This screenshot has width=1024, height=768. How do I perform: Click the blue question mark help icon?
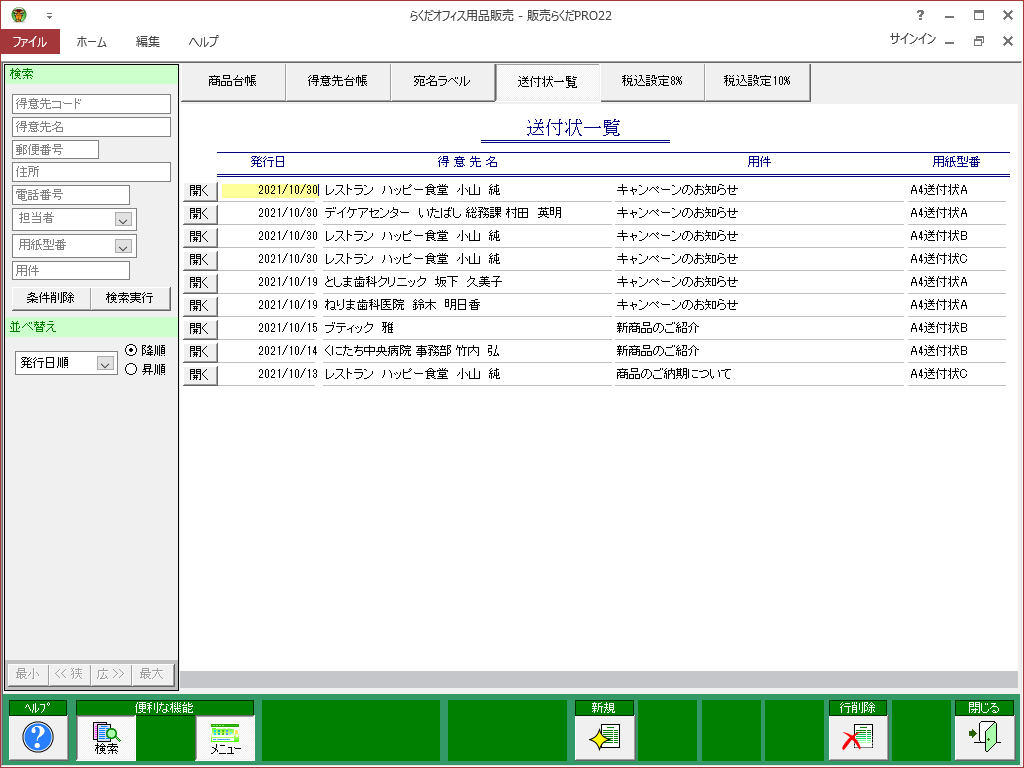coord(38,737)
